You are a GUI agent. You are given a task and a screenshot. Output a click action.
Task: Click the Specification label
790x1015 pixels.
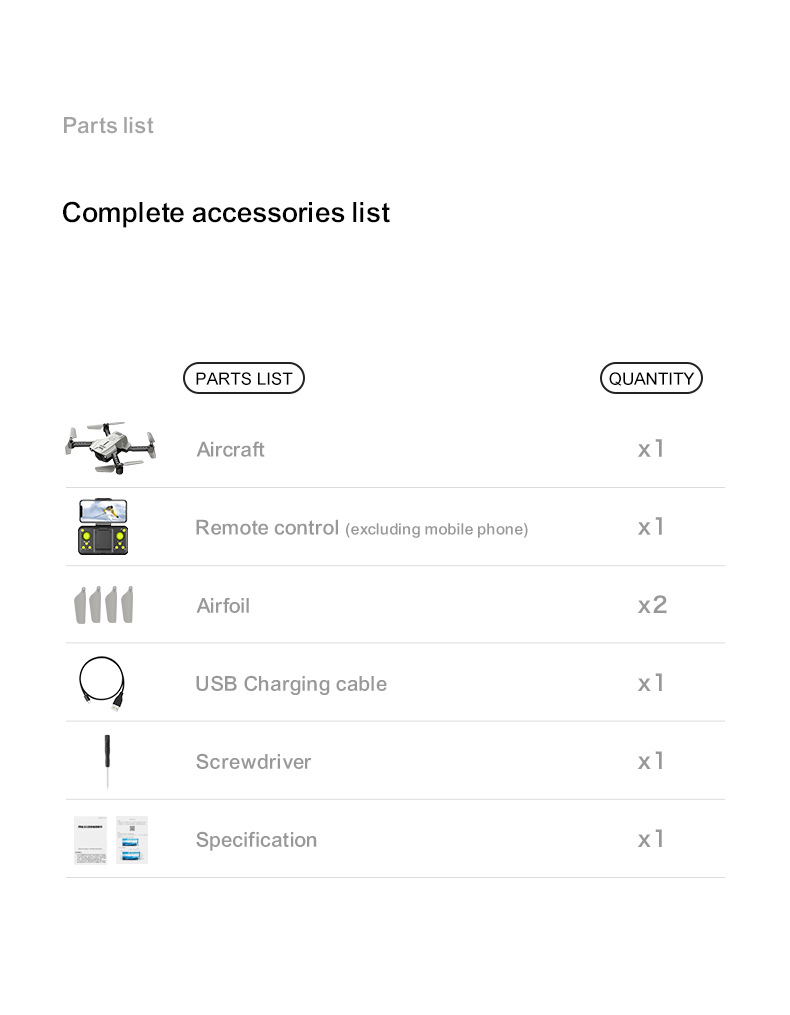point(256,840)
